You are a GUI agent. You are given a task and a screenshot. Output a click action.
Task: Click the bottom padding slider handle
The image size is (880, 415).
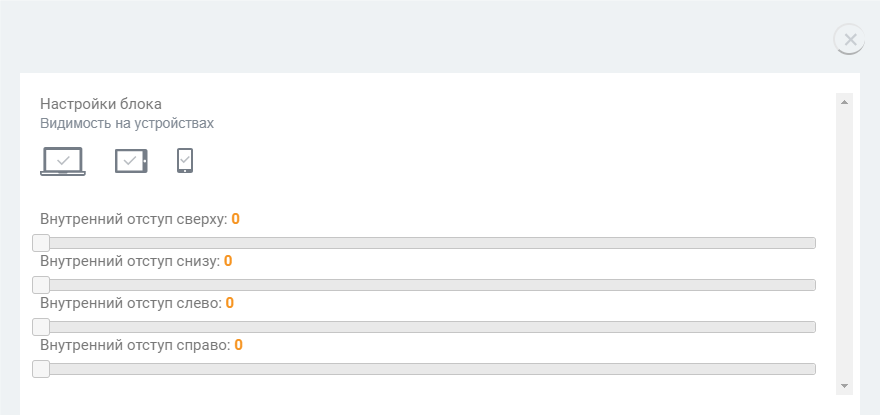(x=41, y=285)
